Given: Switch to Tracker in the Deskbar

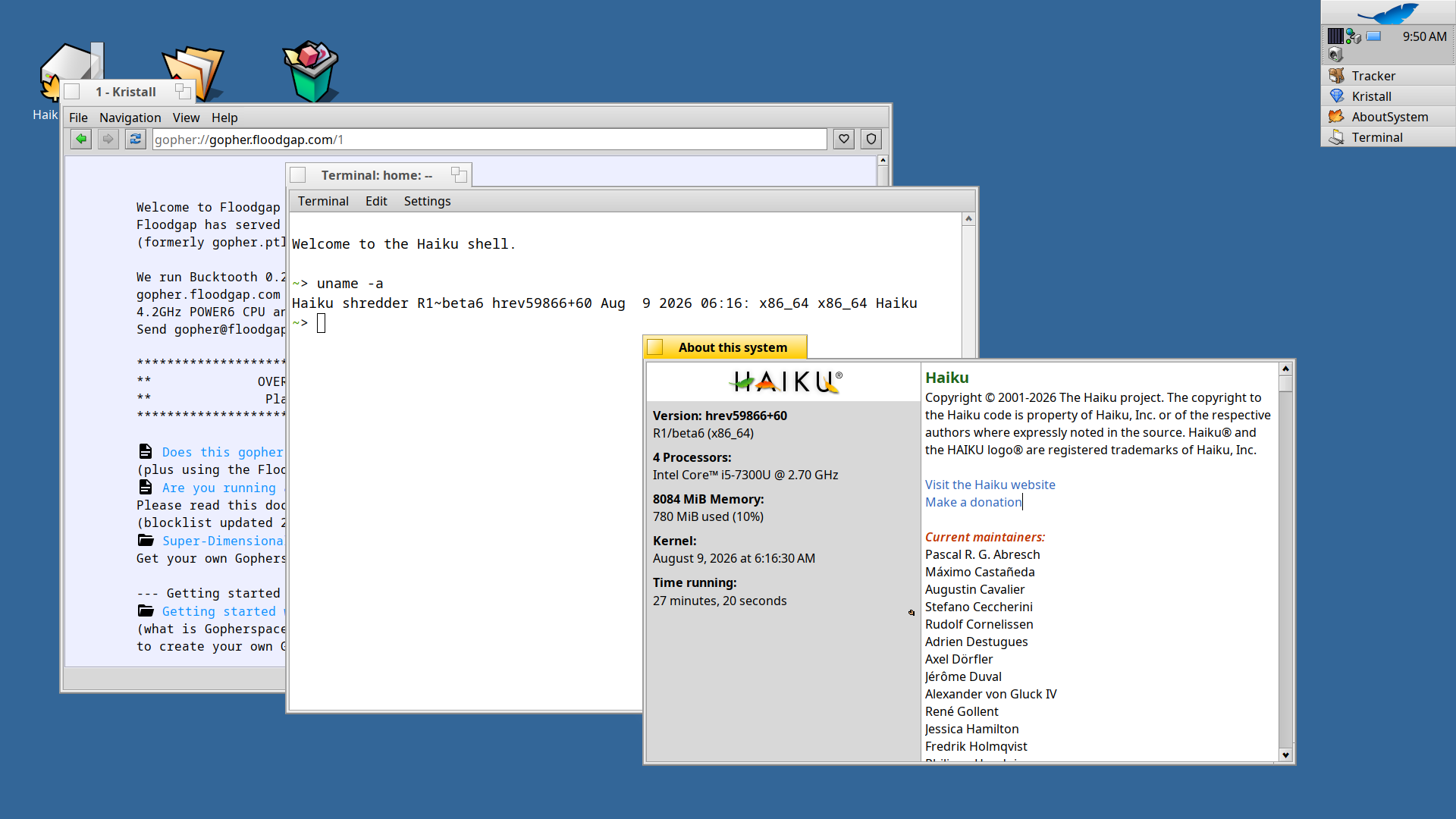Looking at the screenshot, I should click(1388, 76).
